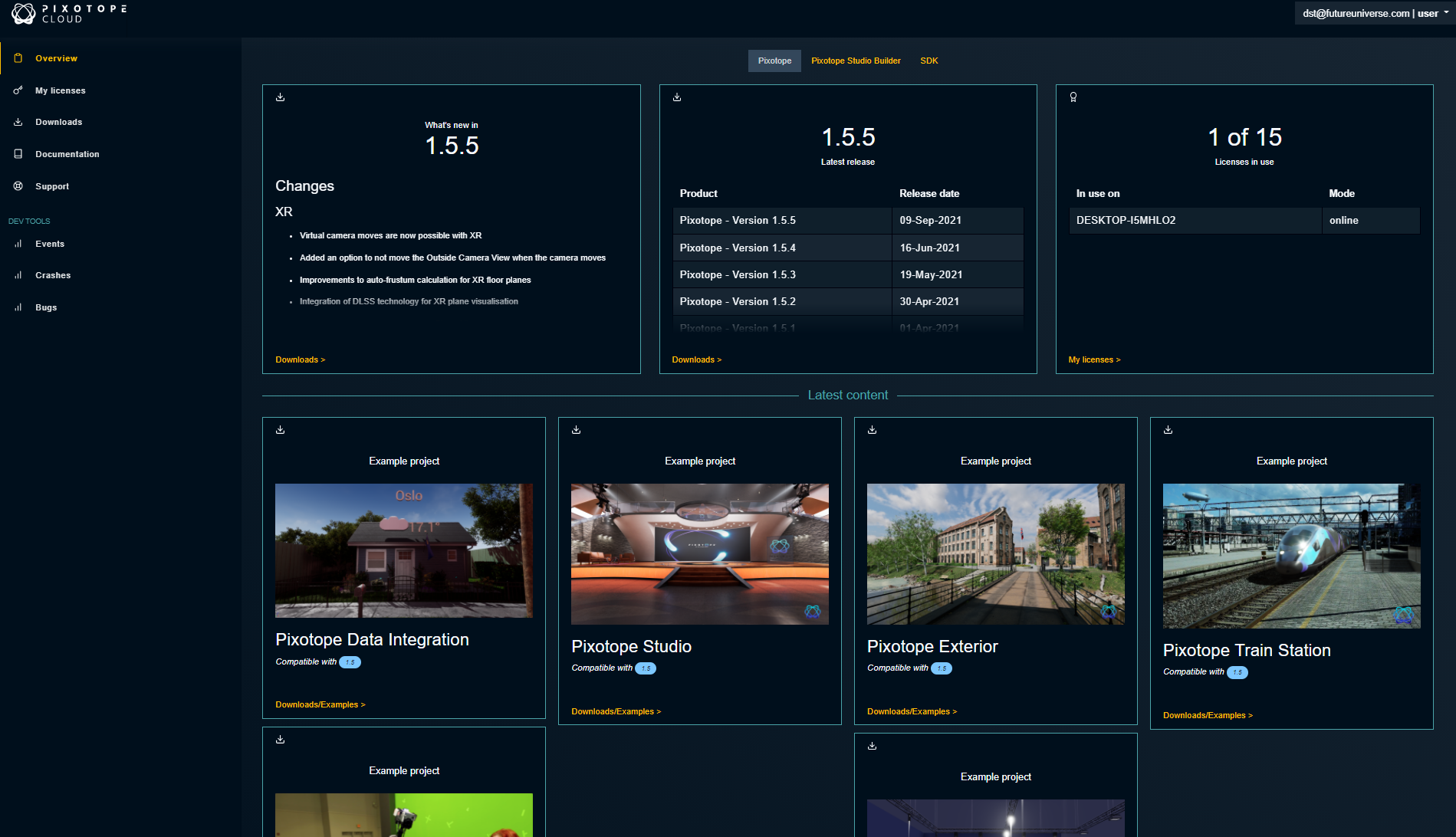Click 1.5 compatibility badge on Pixotope Exterior
Image resolution: width=1456 pixels, height=837 pixels.
tap(942, 668)
